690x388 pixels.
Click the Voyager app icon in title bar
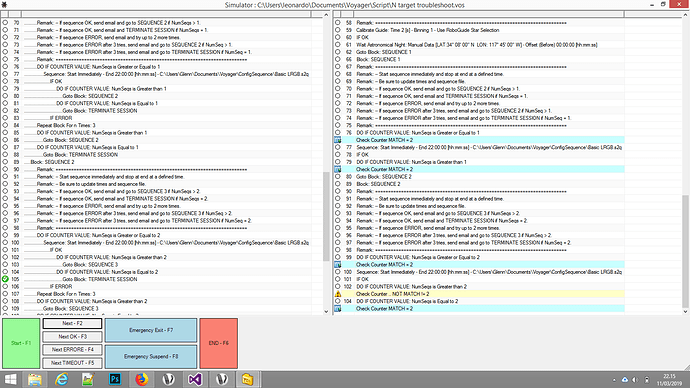coord(4,5)
